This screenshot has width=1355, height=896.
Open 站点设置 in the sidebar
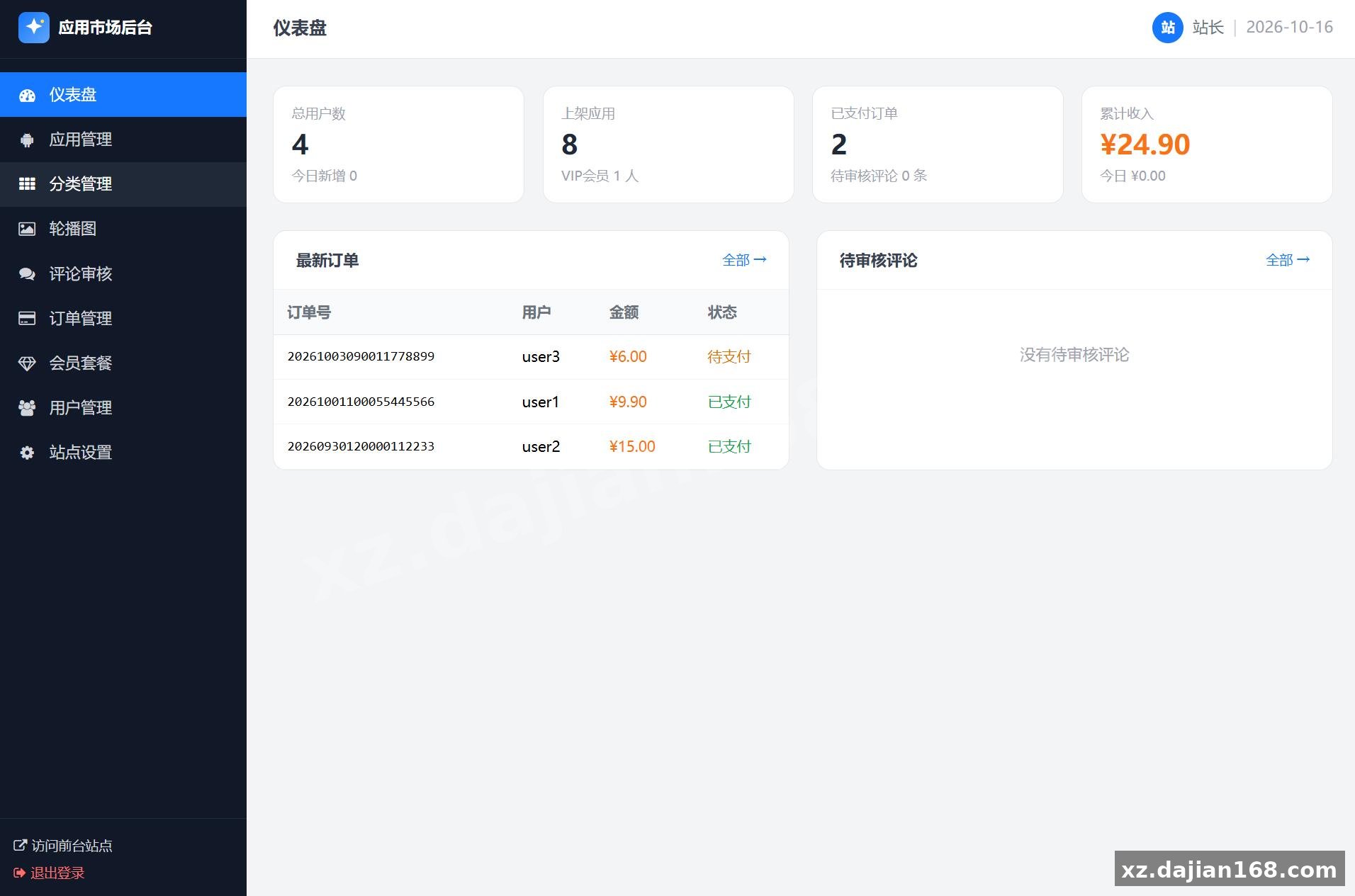[123, 453]
